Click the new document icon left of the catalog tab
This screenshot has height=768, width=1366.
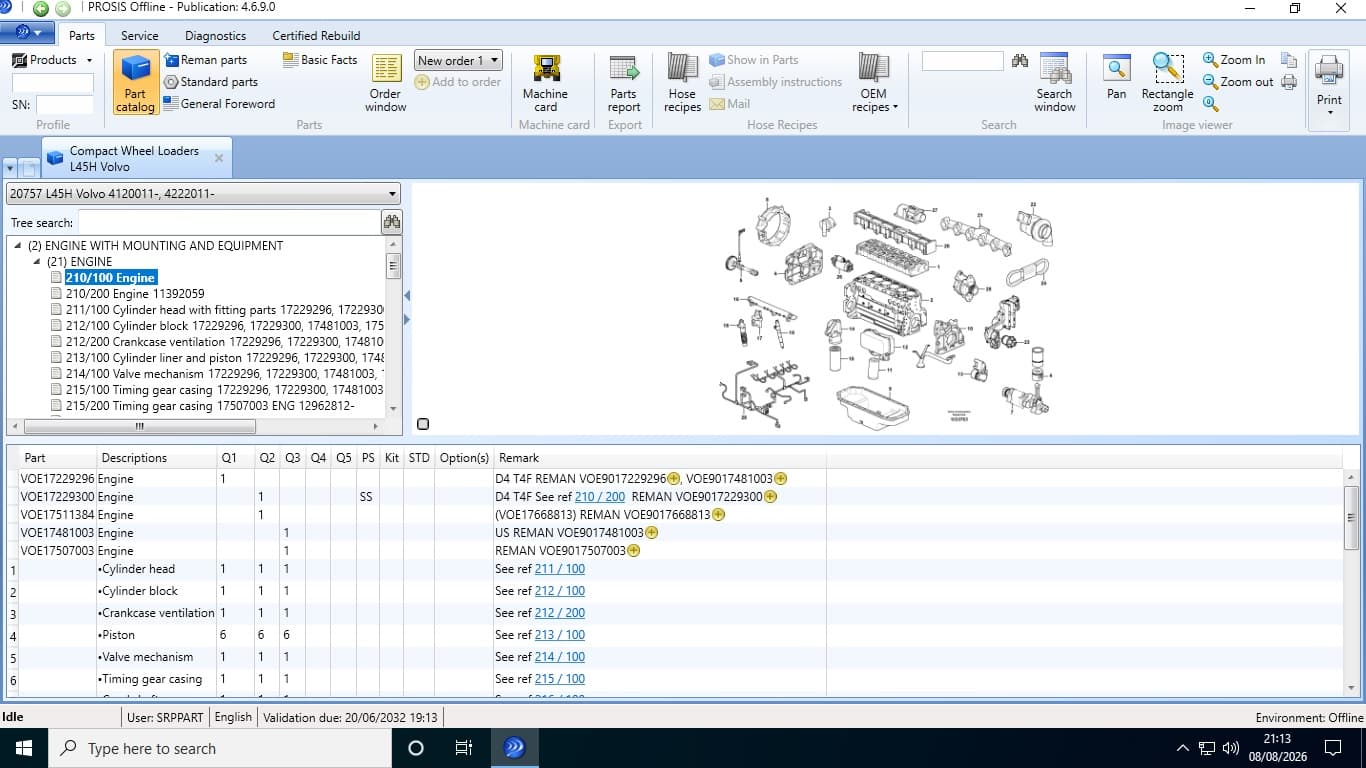pos(30,167)
